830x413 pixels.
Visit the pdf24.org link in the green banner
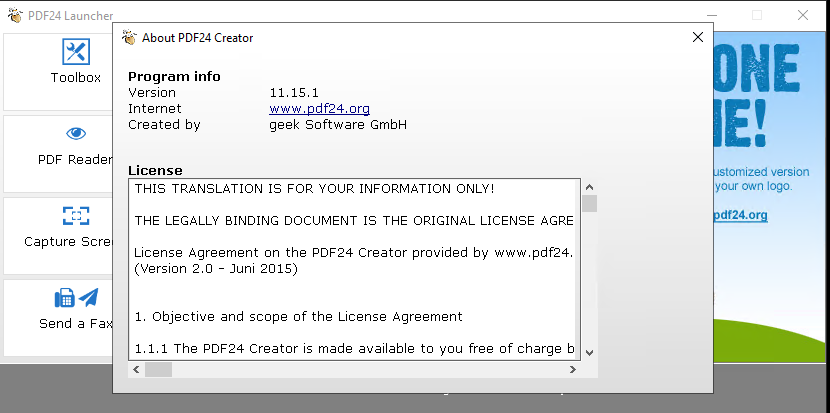[740, 215]
